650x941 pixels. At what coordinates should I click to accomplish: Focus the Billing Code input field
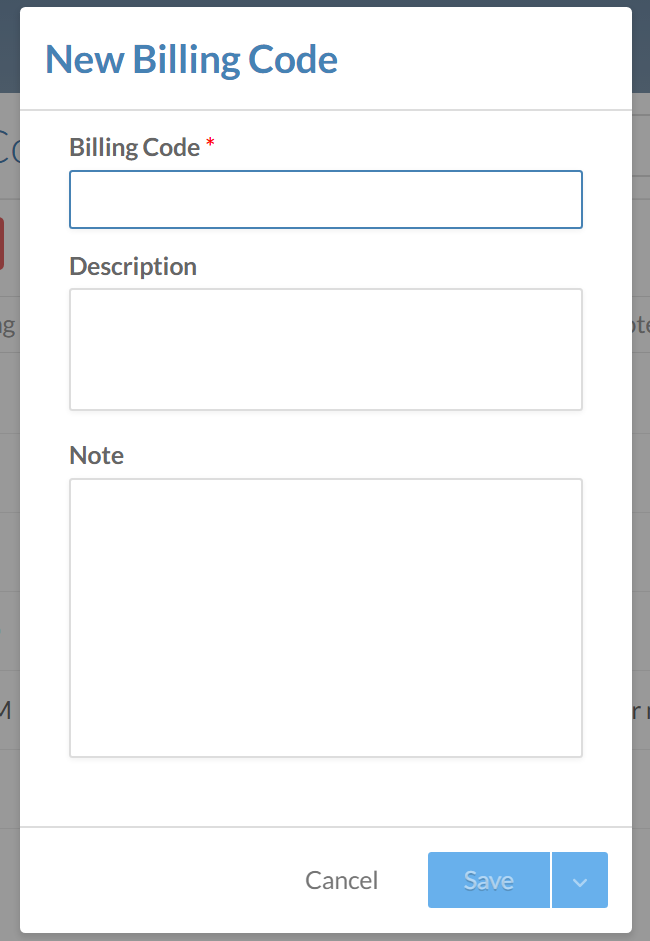click(325, 200)
